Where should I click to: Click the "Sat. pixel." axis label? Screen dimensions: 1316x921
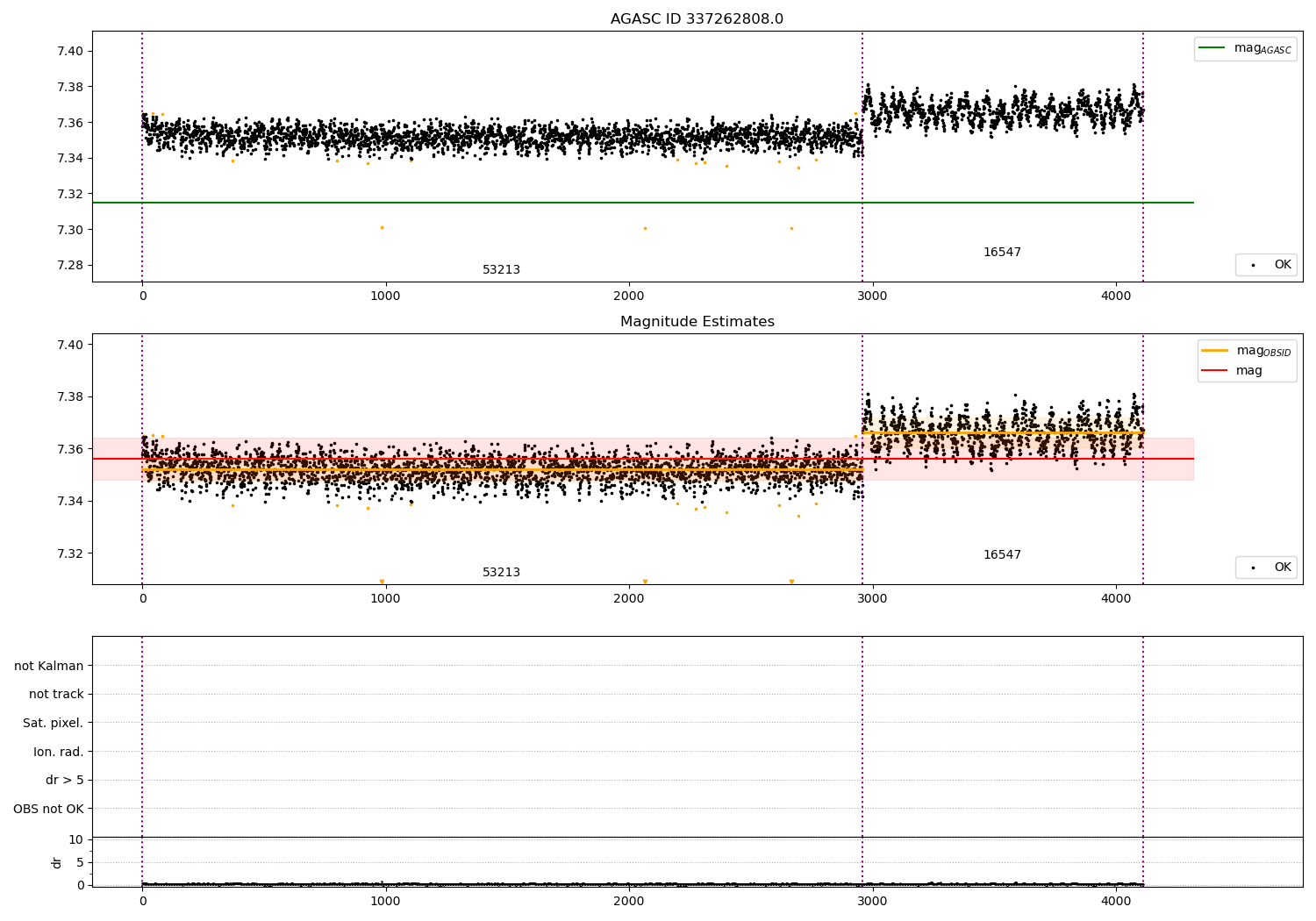click(53, 723)
